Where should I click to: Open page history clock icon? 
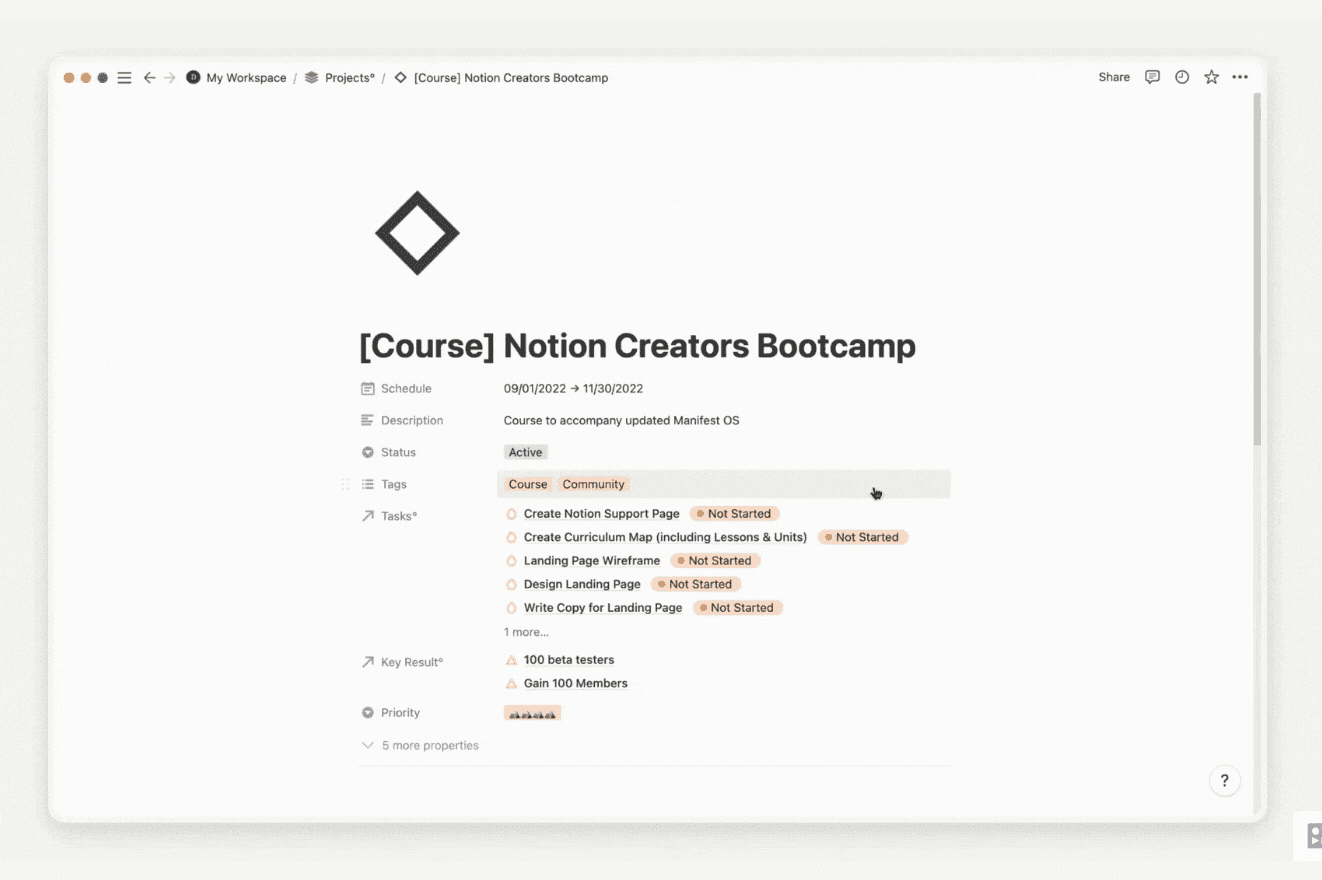(x=1182, y=77)
